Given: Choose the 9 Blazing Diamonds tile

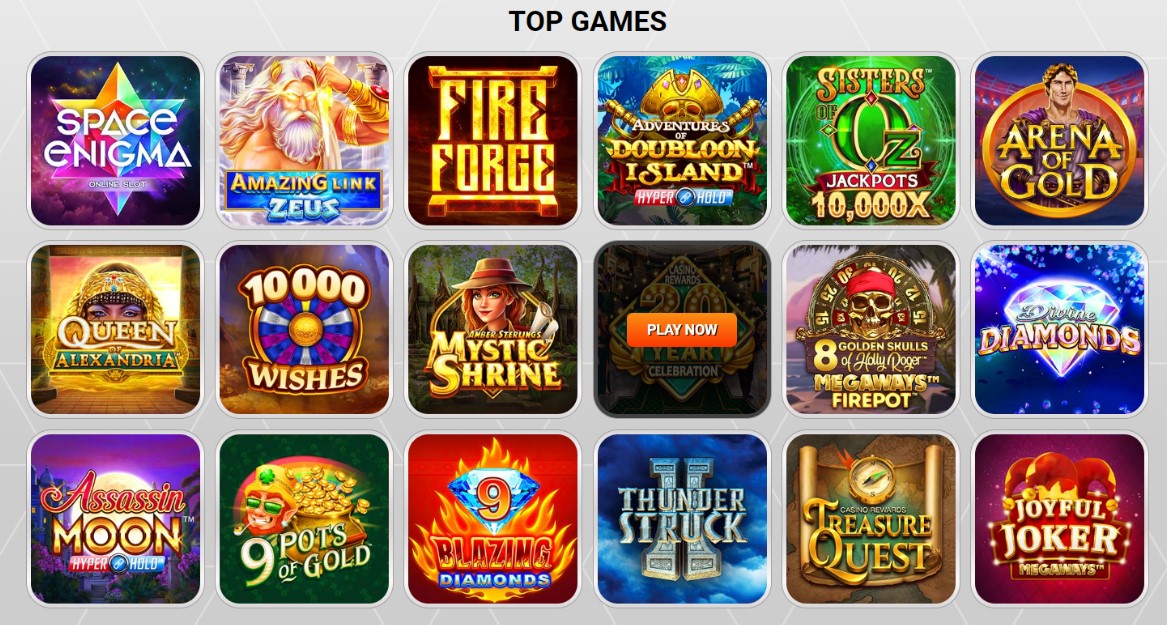Looking at the screenshot, I should 493,519.
